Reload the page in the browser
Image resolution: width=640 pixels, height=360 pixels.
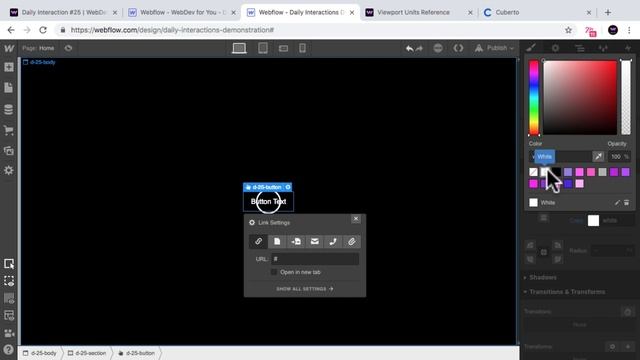coord(43,30)
